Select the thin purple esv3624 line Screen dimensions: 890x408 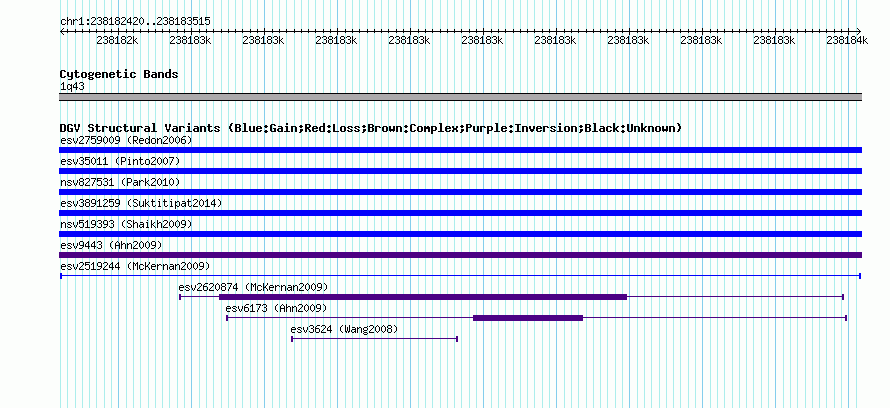[x=375, y=339]
